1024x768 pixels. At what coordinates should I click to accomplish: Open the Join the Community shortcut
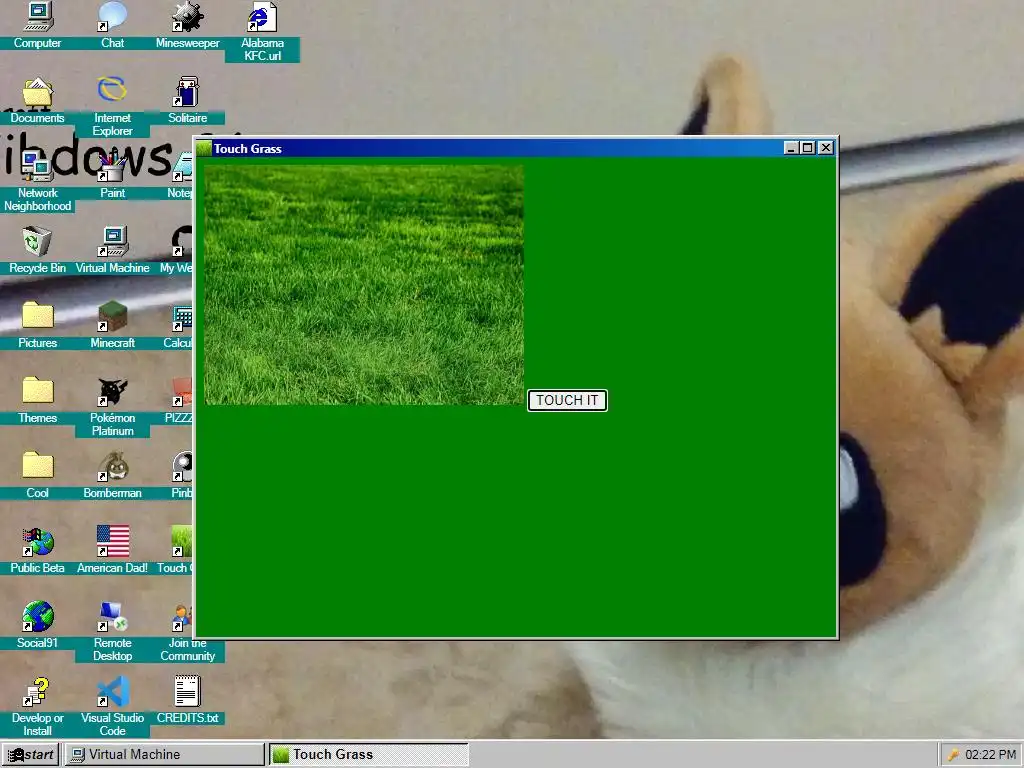(187, 632)
